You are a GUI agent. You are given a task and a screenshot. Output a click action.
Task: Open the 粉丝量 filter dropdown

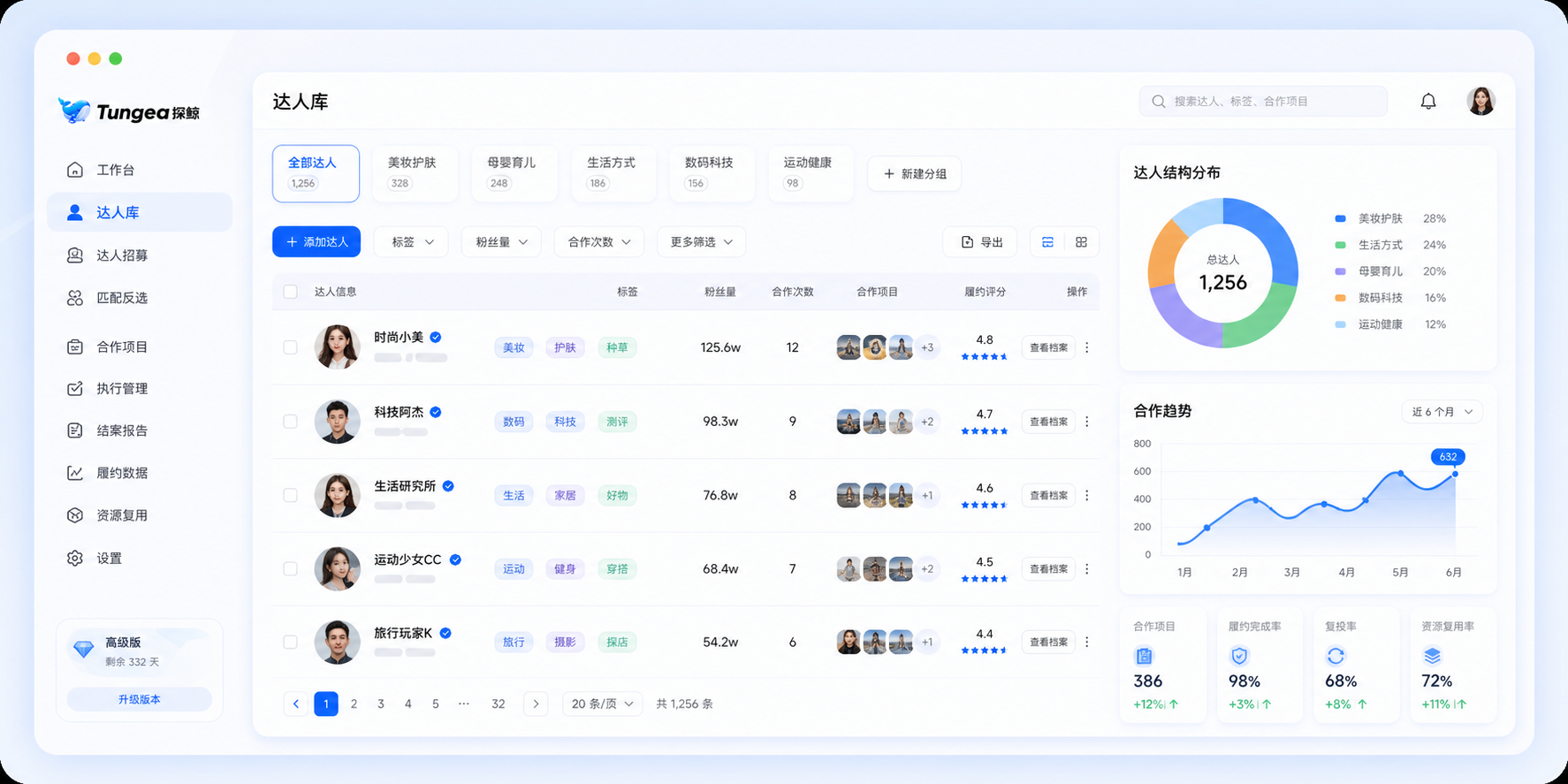click(501, 242)
